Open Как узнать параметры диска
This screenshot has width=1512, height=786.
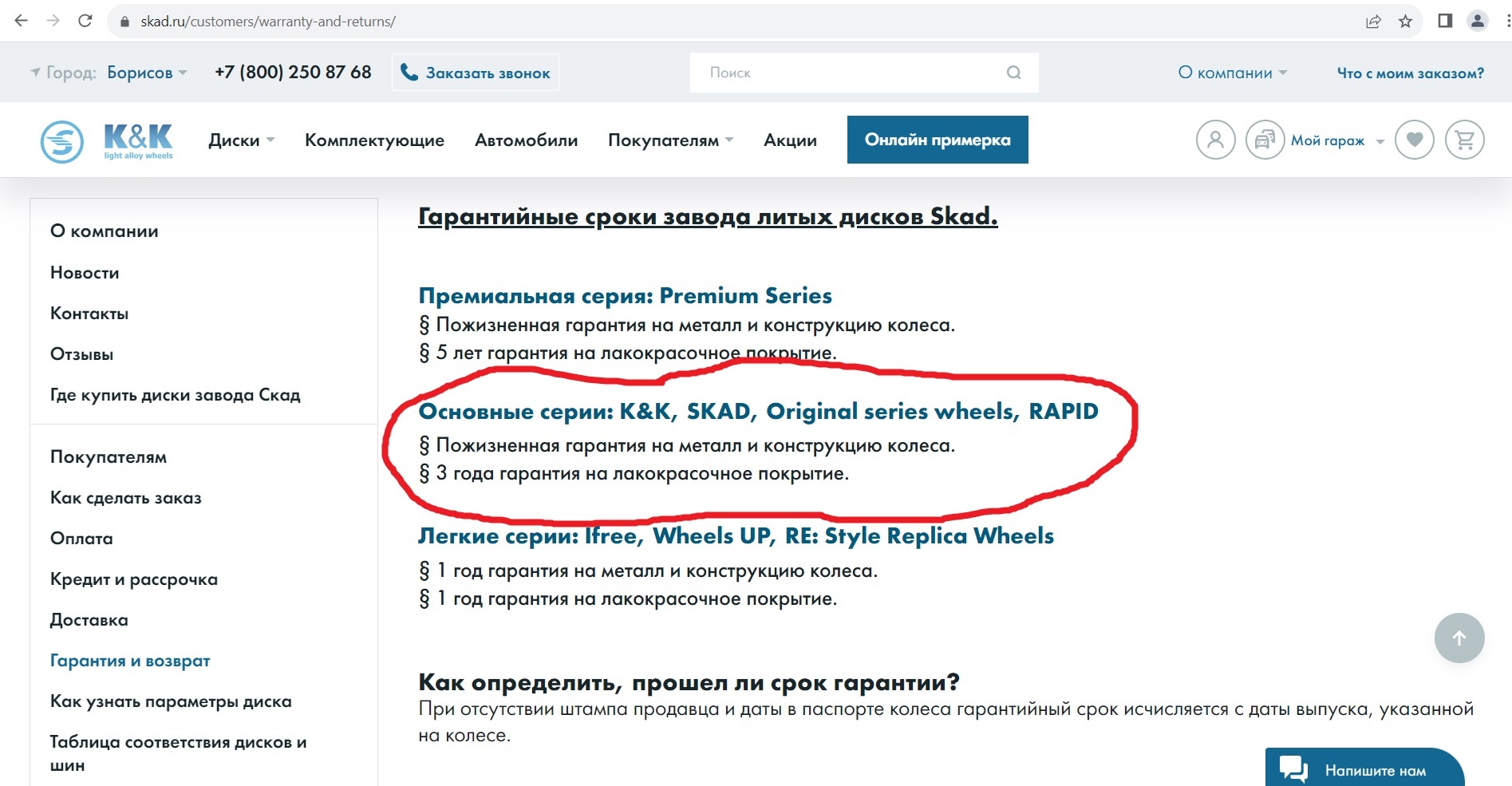pos(171,701)
